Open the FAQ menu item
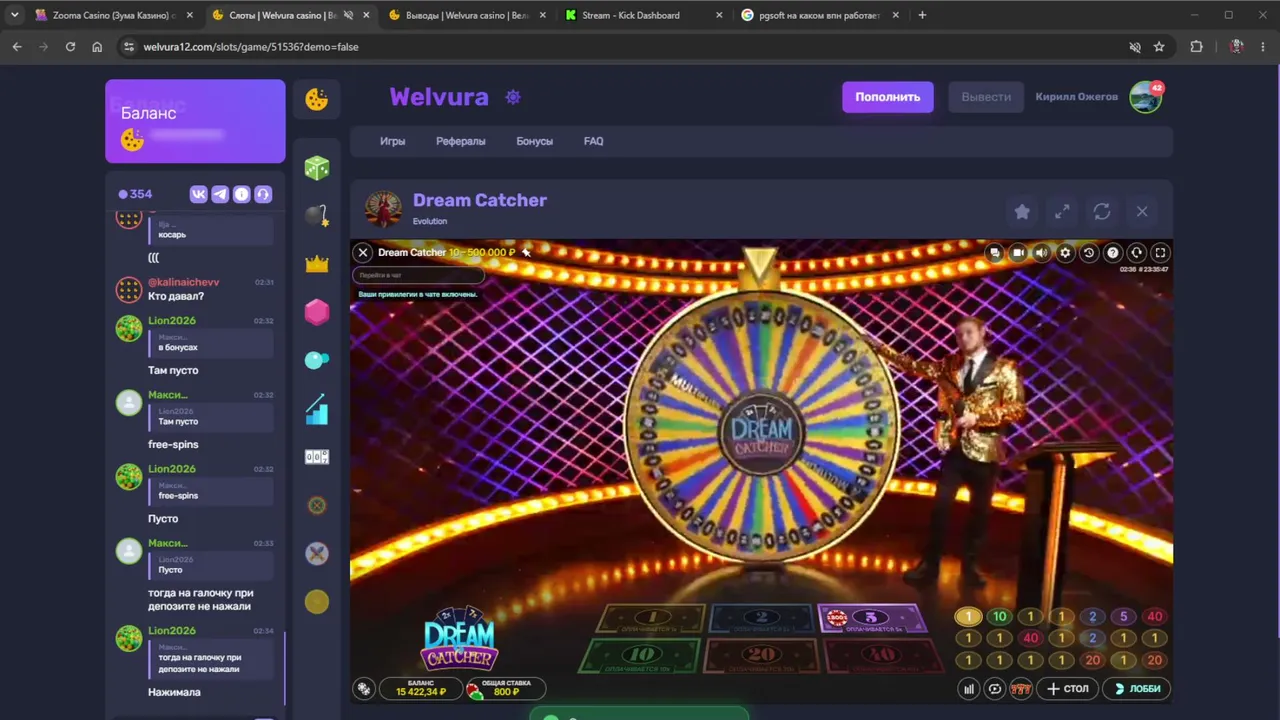The width and height of the screenshot is (1280, 720). click(593, 141)
